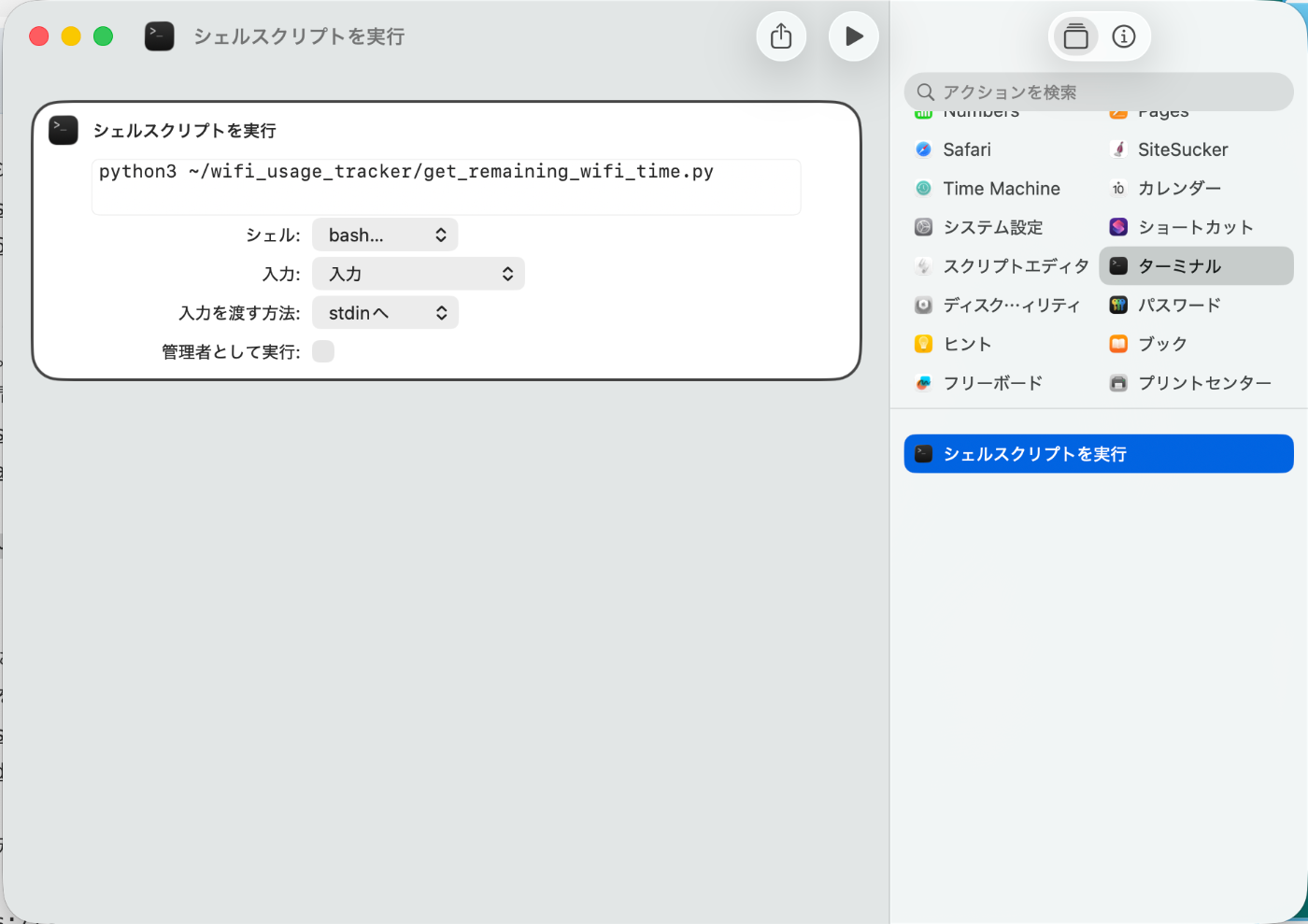Viewport: 1308px width, 924px height.
Task: Open the action library panel icon
Action: (1076, 36)
